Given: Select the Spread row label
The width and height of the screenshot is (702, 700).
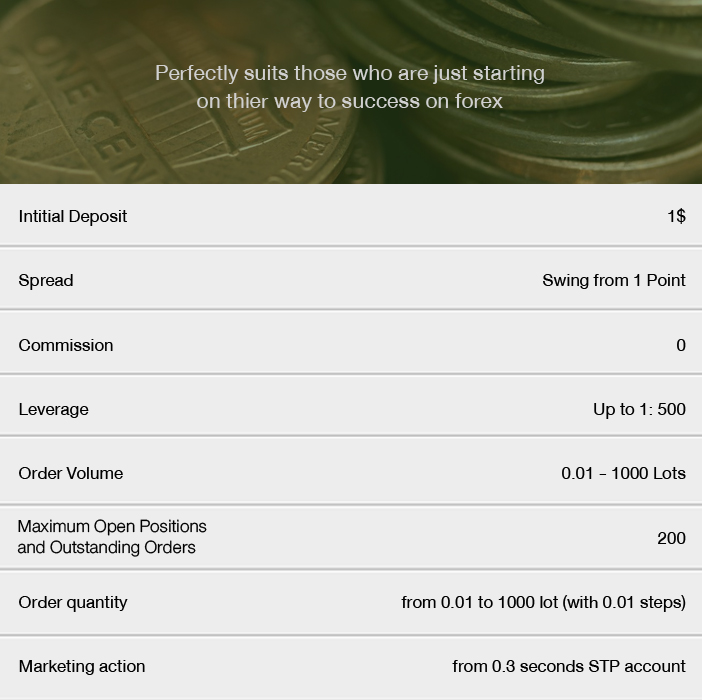Looking at the screenshot, I should click(46, 281).
